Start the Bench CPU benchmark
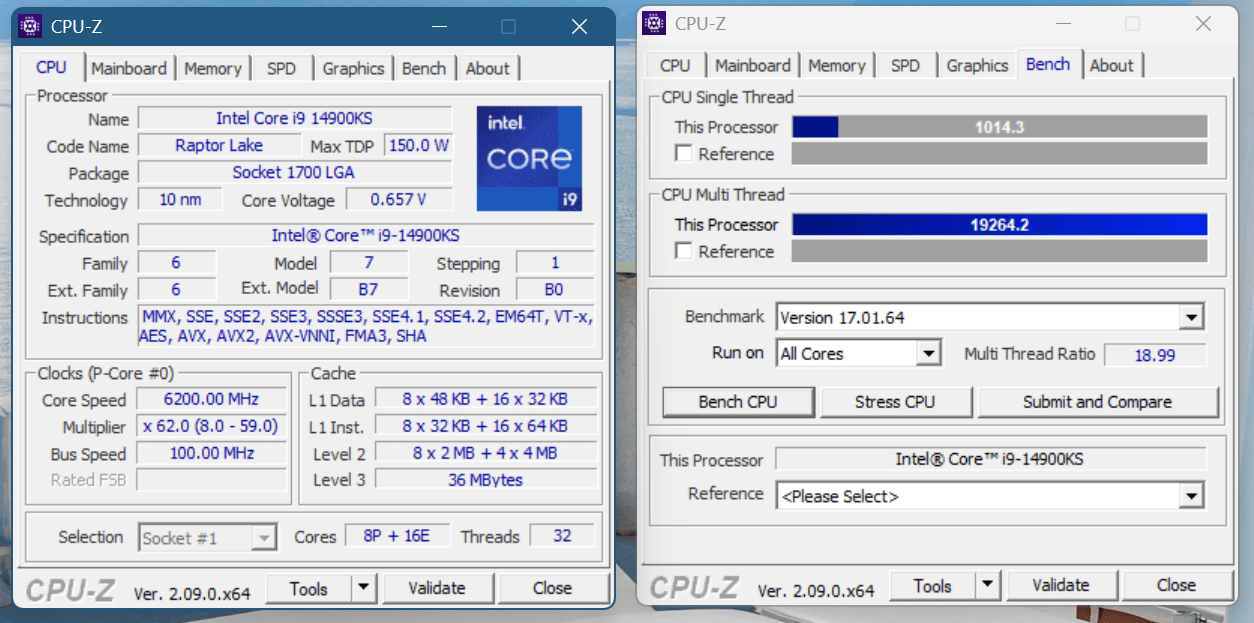 738,402
